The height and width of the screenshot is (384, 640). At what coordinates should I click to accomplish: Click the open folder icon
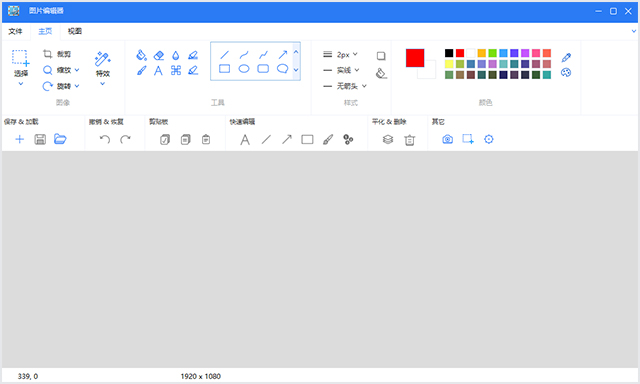[60, 139]
